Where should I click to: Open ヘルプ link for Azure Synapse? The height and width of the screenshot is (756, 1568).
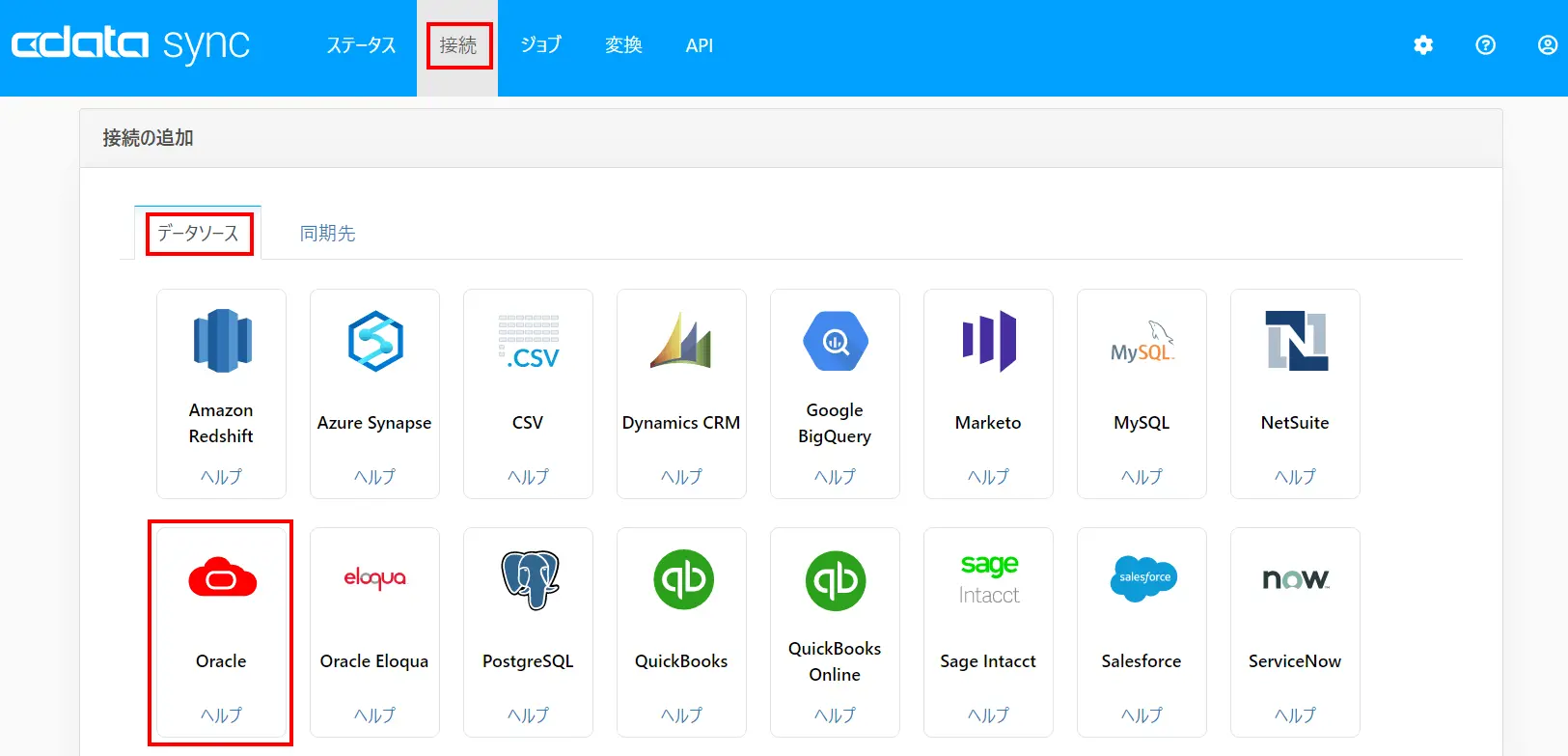(374, 477)
